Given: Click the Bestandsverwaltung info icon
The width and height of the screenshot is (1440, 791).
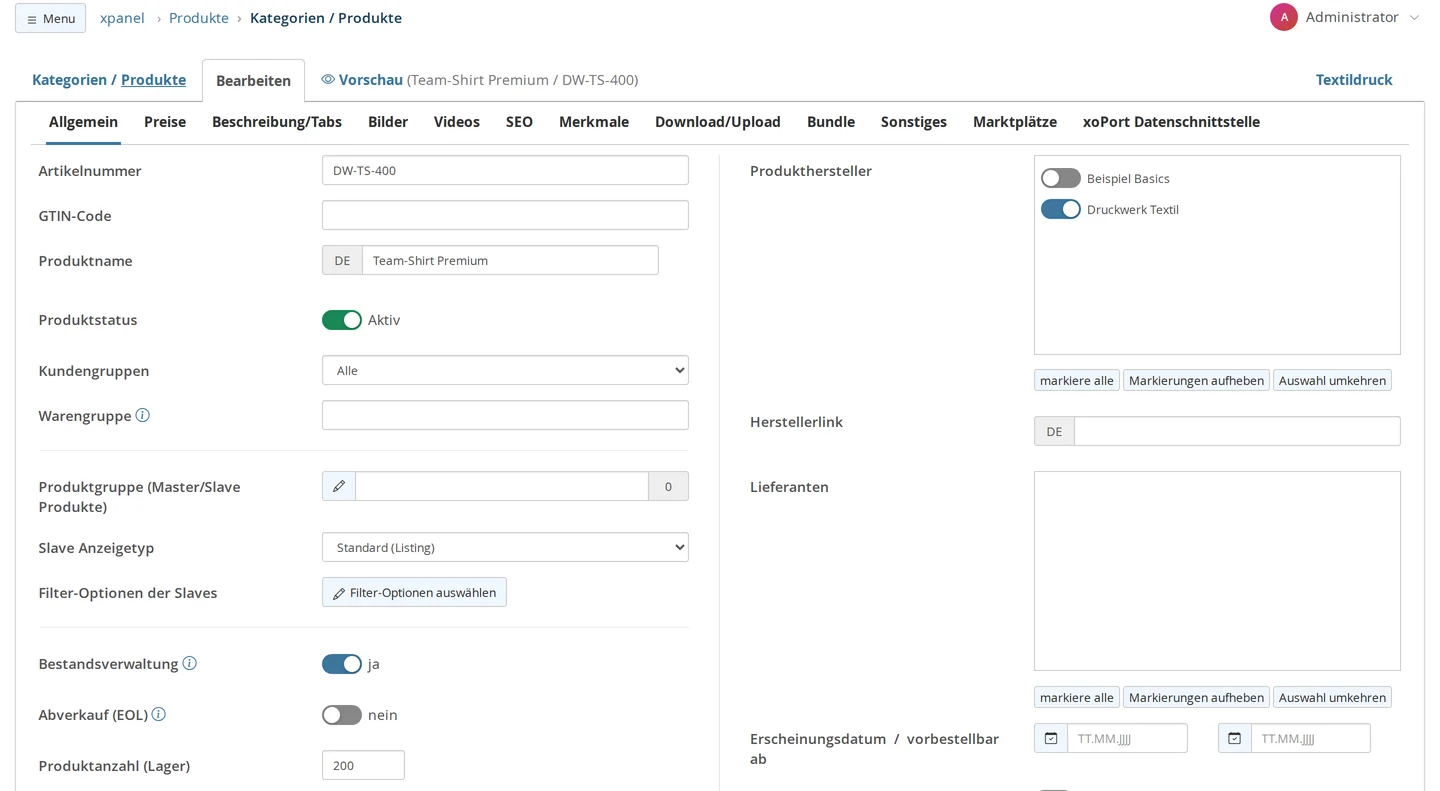Looking at the screenshot, I should [x=190, y=663].
